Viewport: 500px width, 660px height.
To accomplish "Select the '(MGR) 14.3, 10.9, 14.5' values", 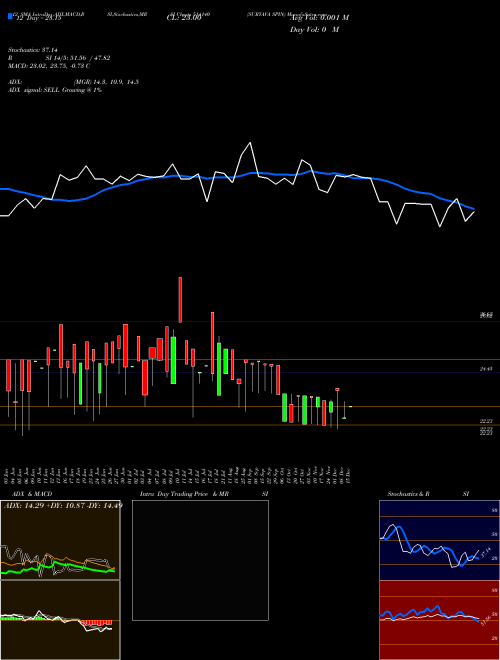I will click(106, 82).
